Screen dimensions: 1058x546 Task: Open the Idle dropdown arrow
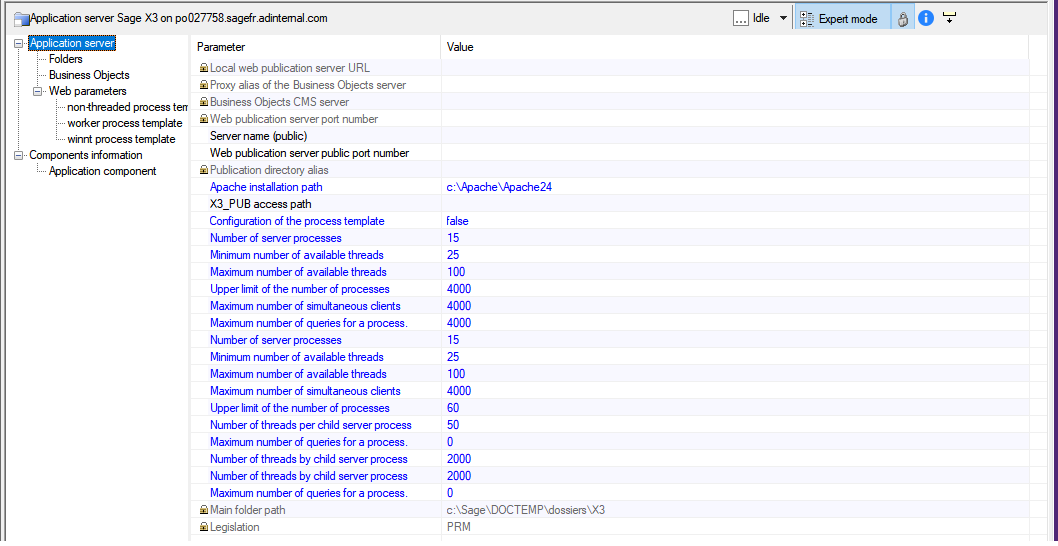coord(783,19)
